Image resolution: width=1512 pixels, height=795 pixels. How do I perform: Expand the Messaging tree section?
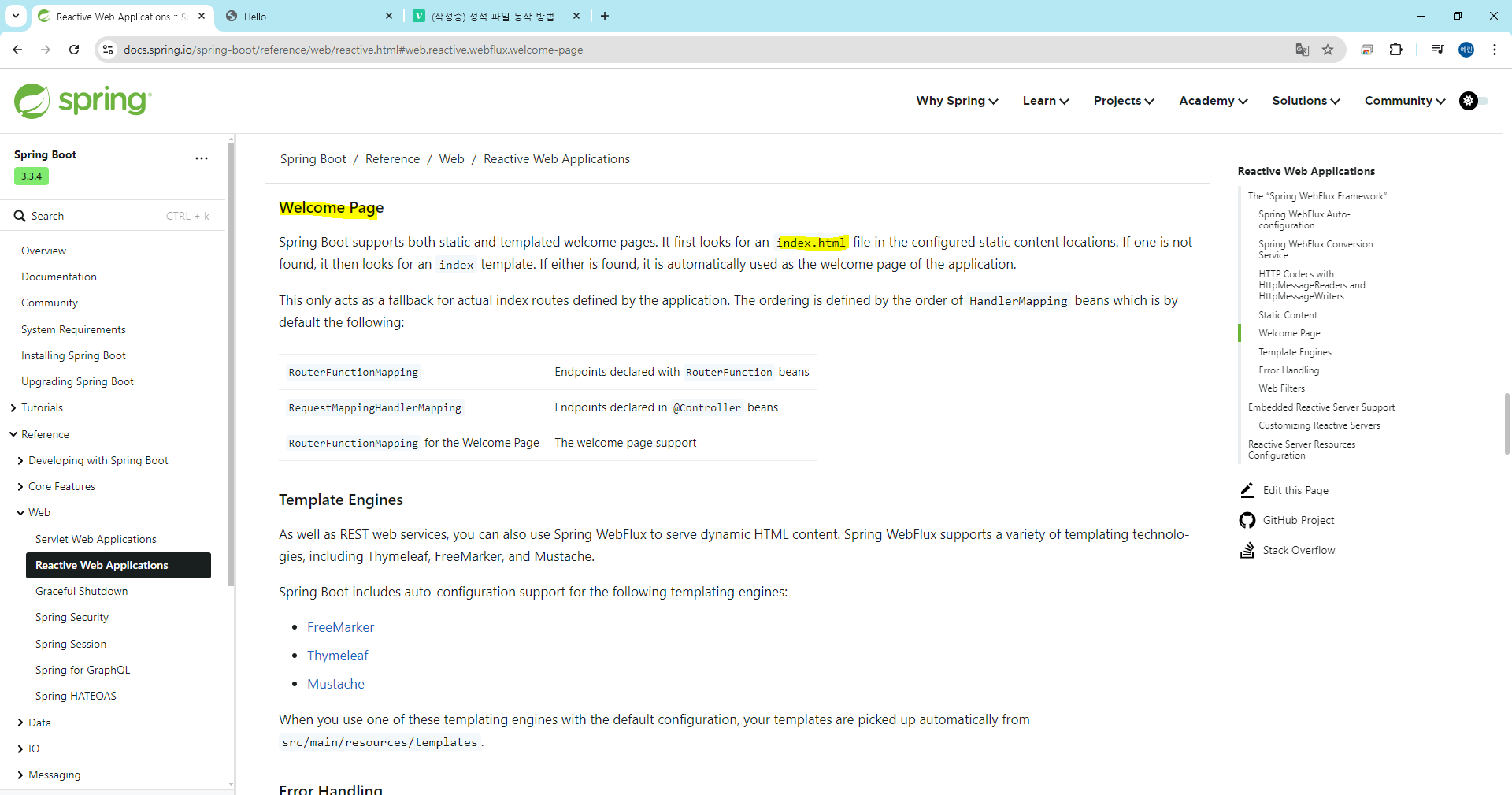coord(20,775)
